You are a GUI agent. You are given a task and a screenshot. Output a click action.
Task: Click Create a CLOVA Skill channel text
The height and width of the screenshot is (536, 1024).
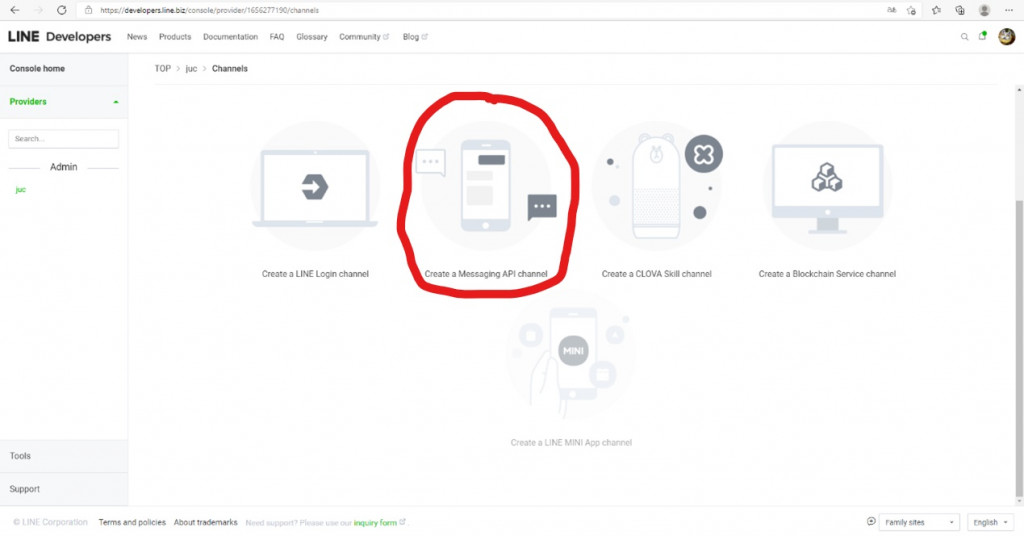tap(656, 274)
